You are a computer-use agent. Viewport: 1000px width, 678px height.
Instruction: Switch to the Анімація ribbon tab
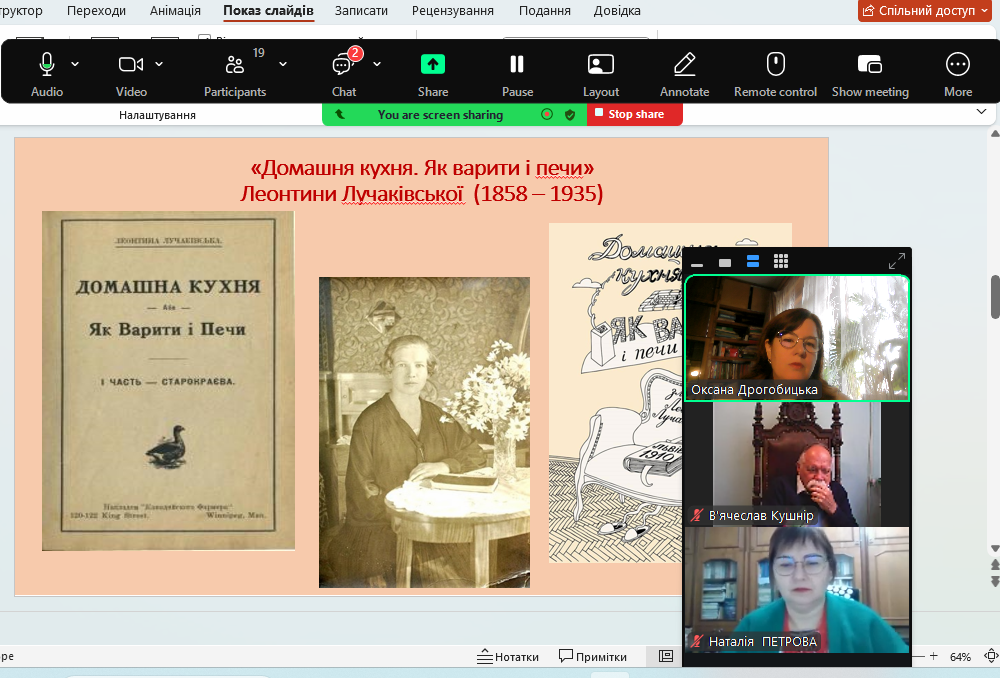coord(175,11)
